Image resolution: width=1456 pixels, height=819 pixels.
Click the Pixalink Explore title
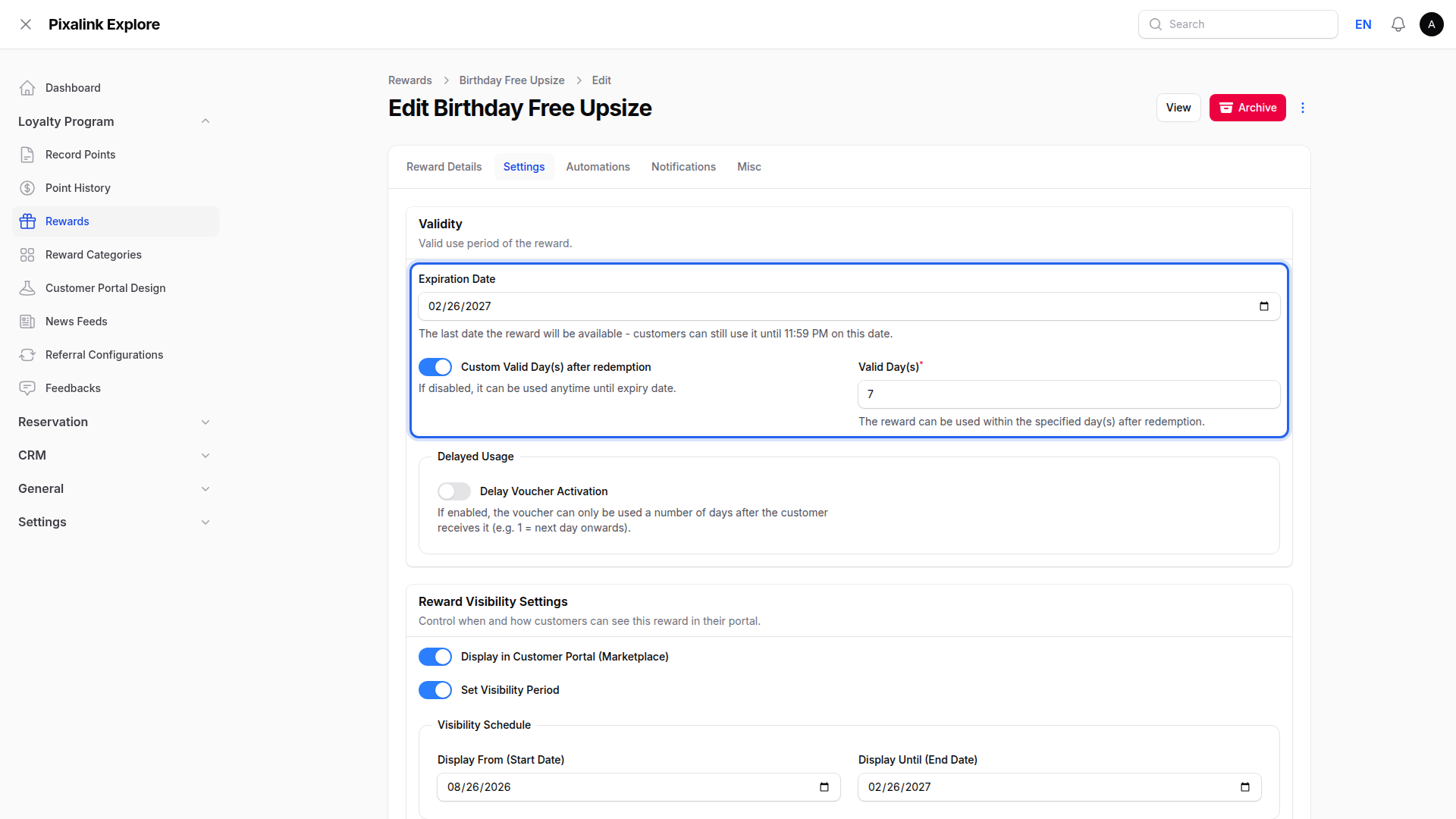(x=104, y=24)
